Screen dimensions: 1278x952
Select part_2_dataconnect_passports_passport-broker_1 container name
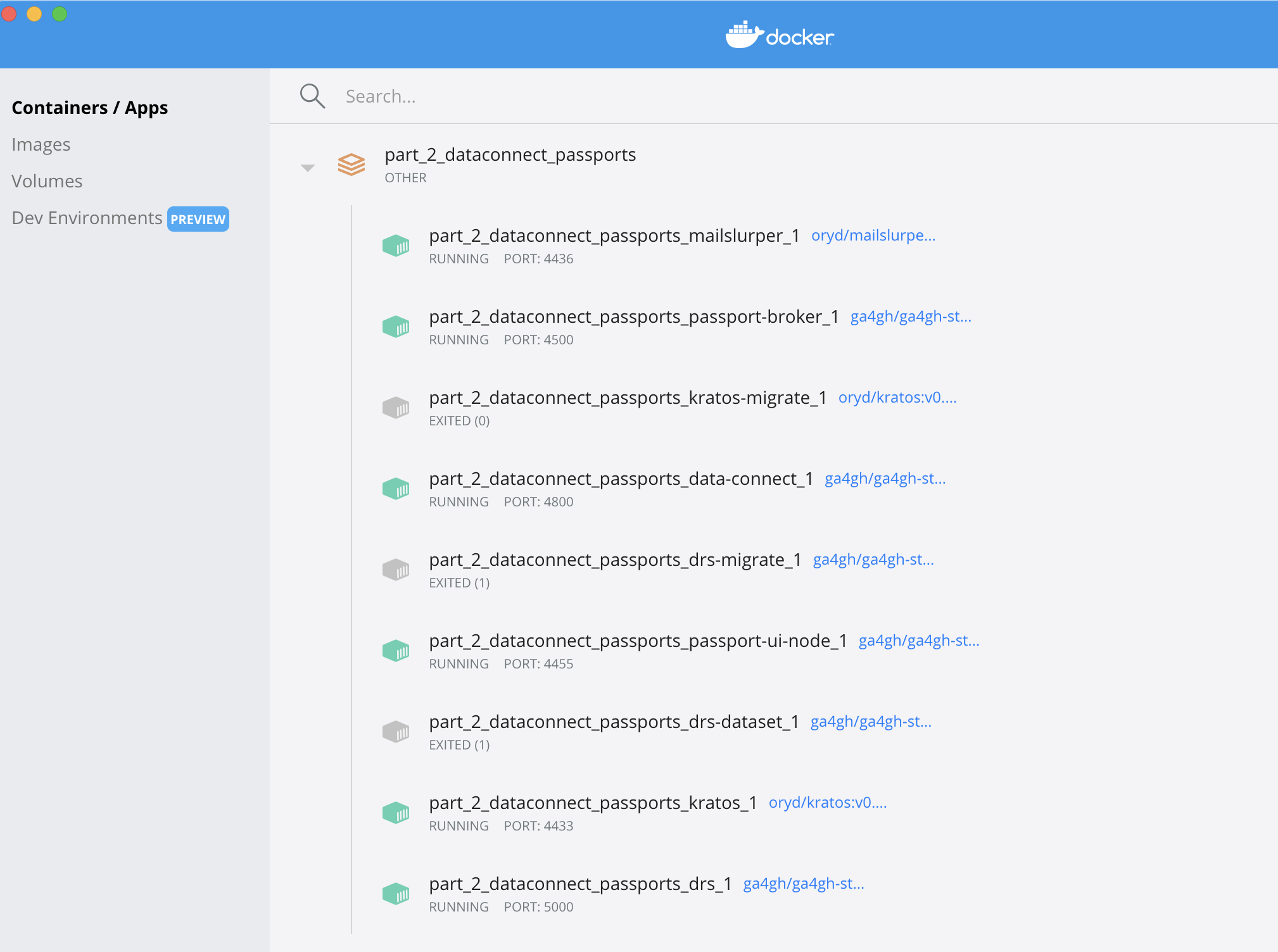(x=634, y=316)
